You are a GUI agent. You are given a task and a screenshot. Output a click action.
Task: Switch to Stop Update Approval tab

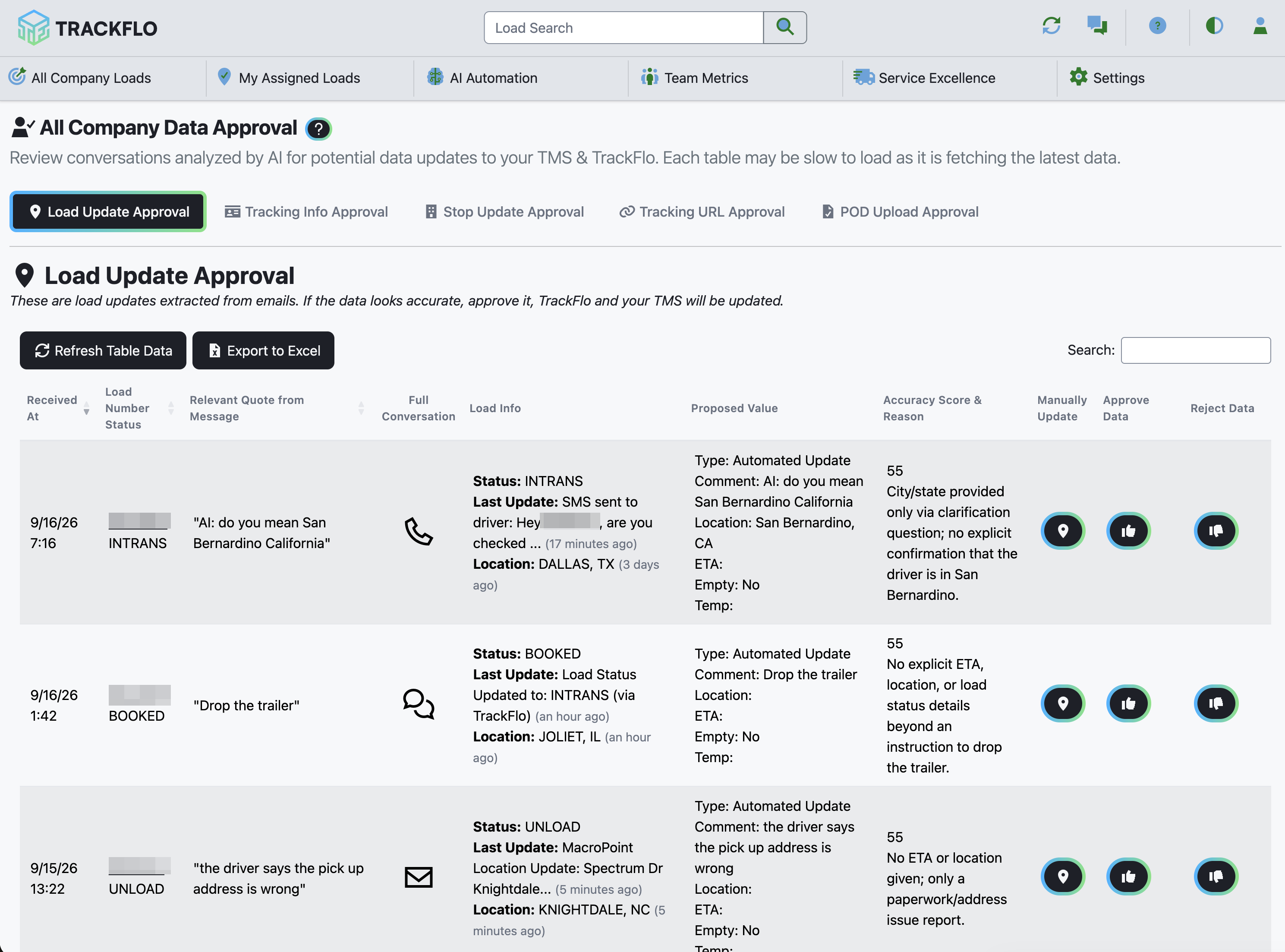coord(504,211)
